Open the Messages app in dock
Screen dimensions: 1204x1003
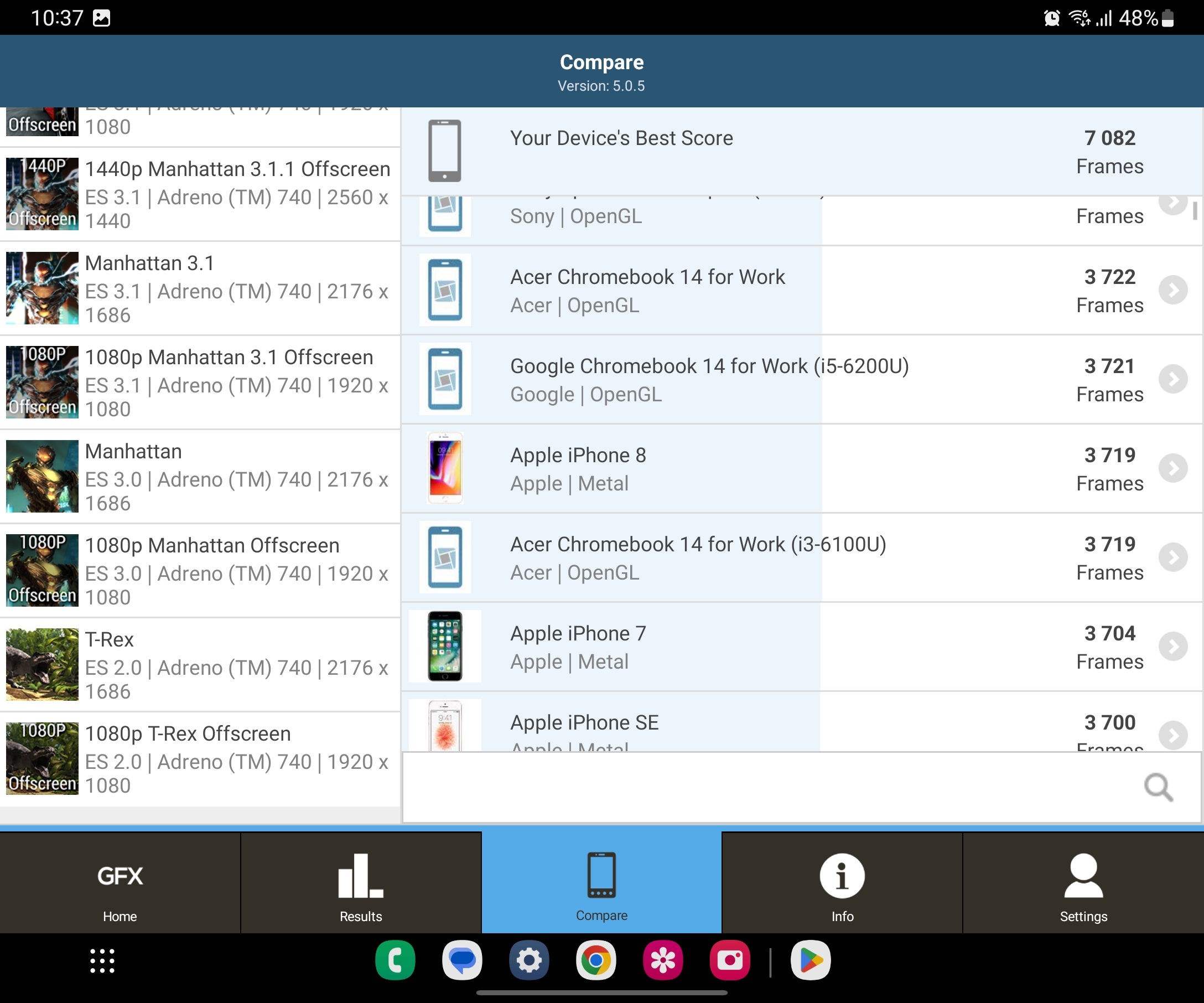(x=462, y=960)
